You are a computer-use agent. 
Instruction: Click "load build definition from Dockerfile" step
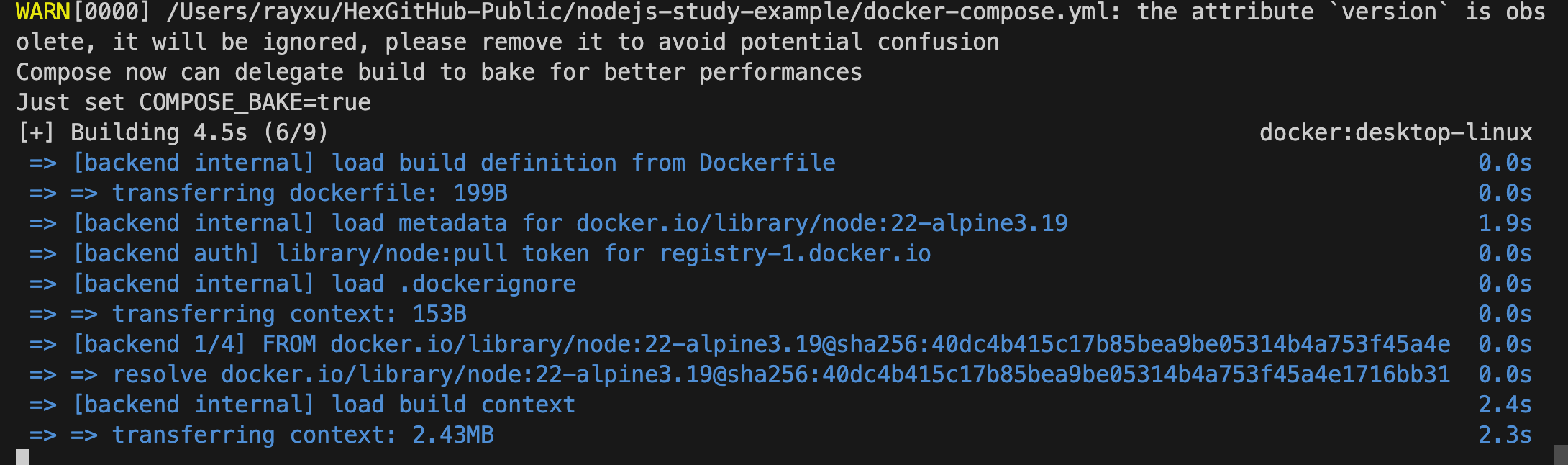(x=583, y=163)
